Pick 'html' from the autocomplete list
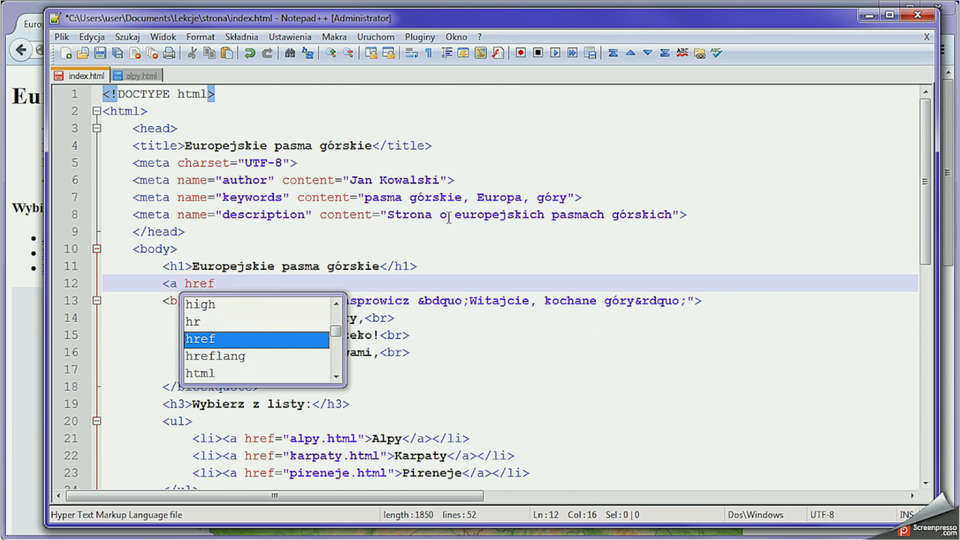Image resolution: width=960 pixels, height=540 pixels. pos(257,373)
